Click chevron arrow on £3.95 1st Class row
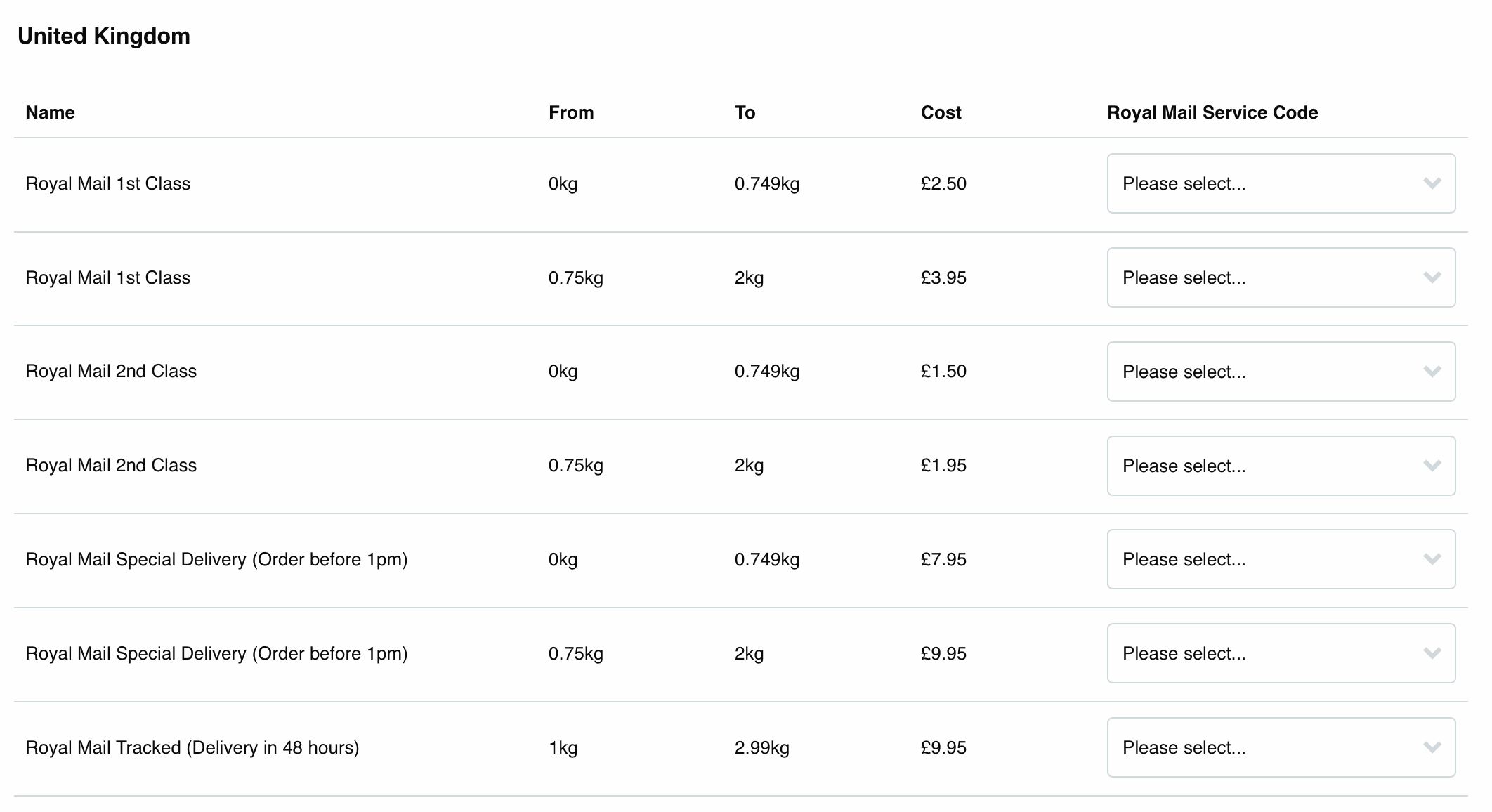Image resolution: width=1492 pixels, height=812 pixels. click(x=1432, y=277)
